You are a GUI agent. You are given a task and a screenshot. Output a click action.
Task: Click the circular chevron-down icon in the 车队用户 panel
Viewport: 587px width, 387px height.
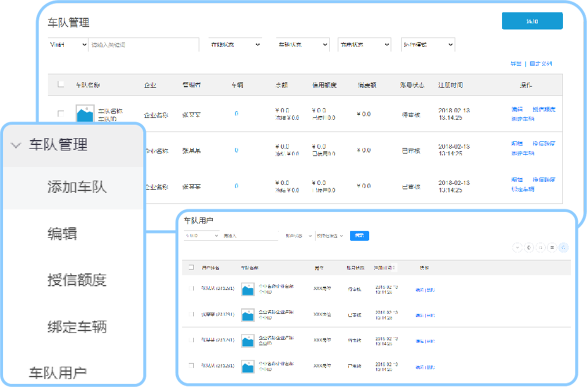tap(517, 247)
